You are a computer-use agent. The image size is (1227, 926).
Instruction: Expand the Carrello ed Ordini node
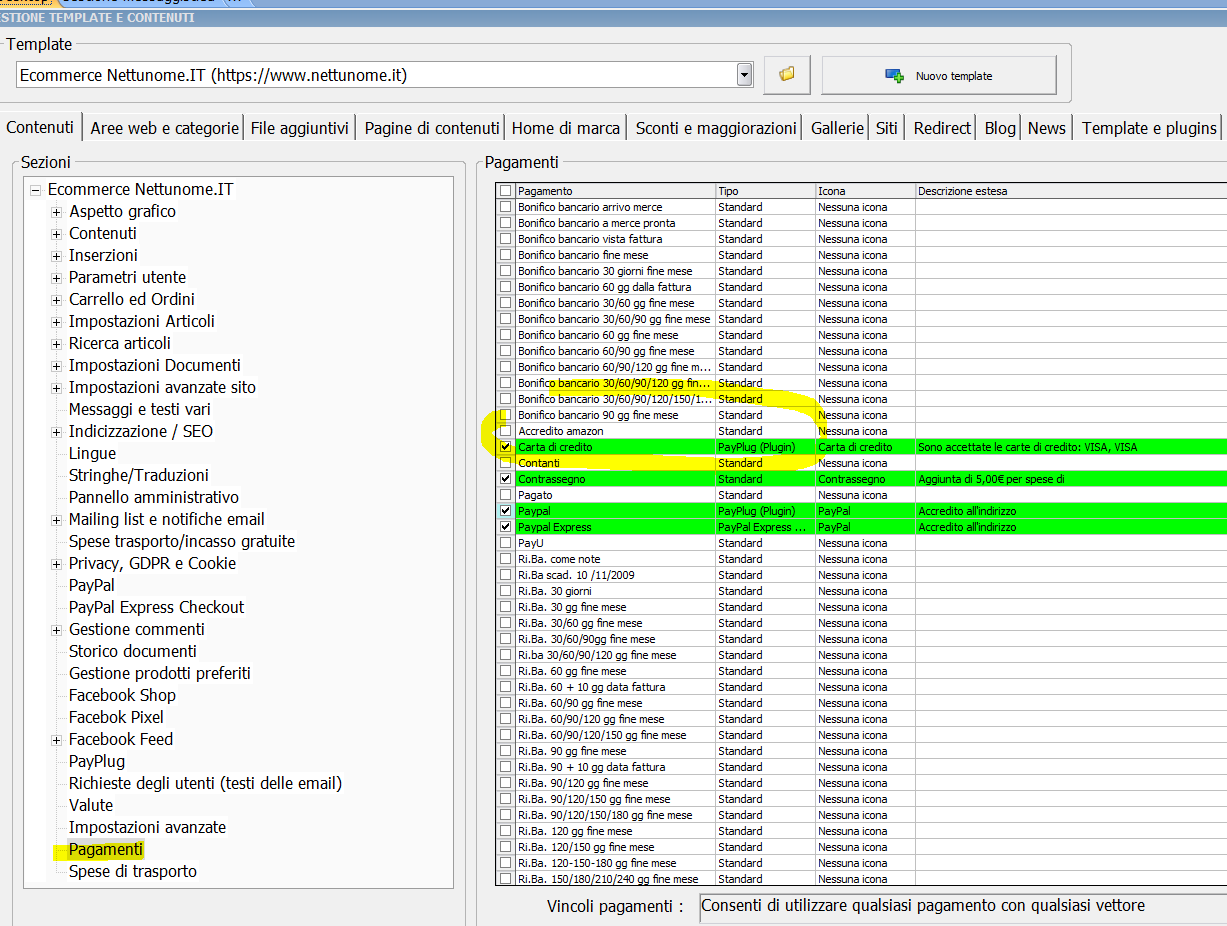(57, 300)
